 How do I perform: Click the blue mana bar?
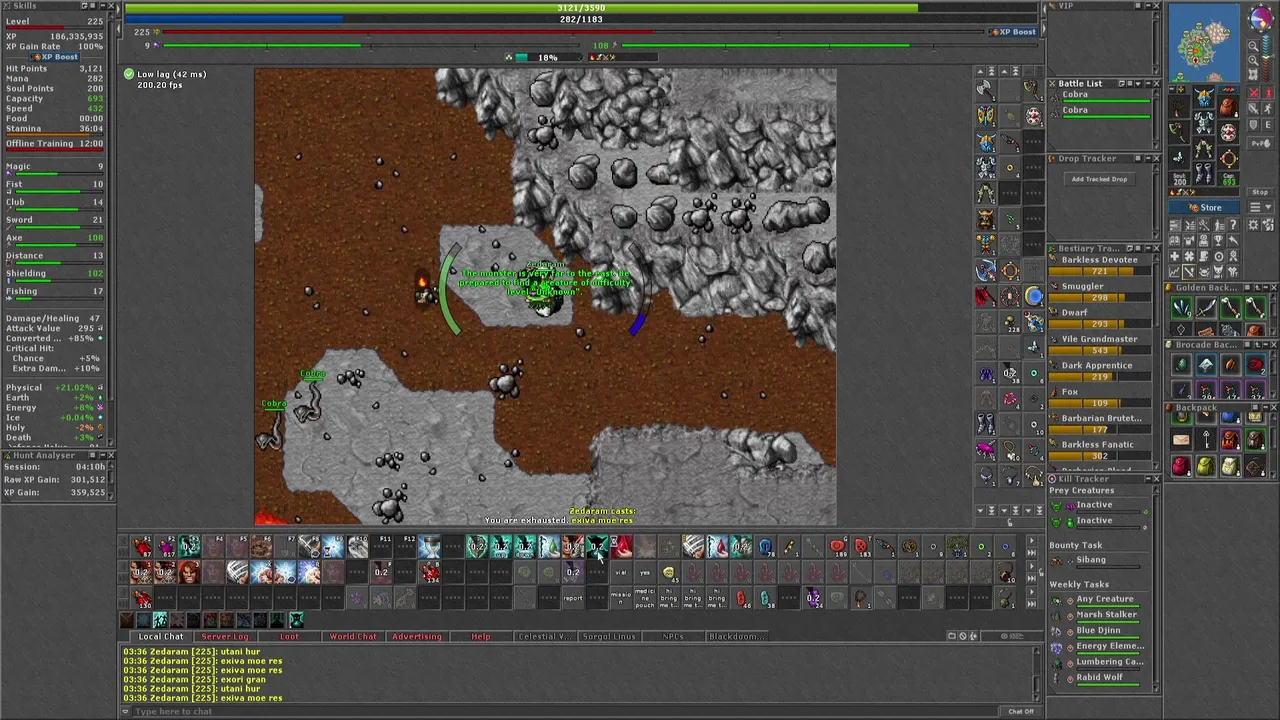click(x=581, y=19)
